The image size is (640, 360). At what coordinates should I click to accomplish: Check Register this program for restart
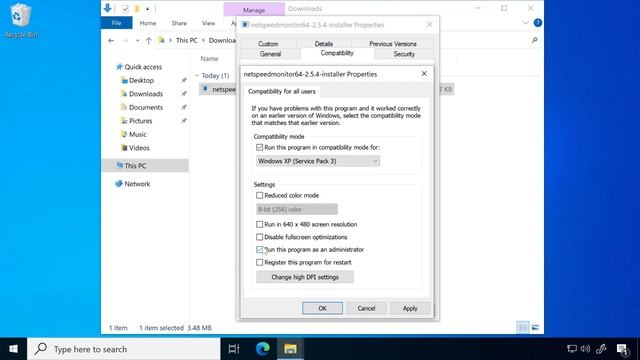point(260,262)
